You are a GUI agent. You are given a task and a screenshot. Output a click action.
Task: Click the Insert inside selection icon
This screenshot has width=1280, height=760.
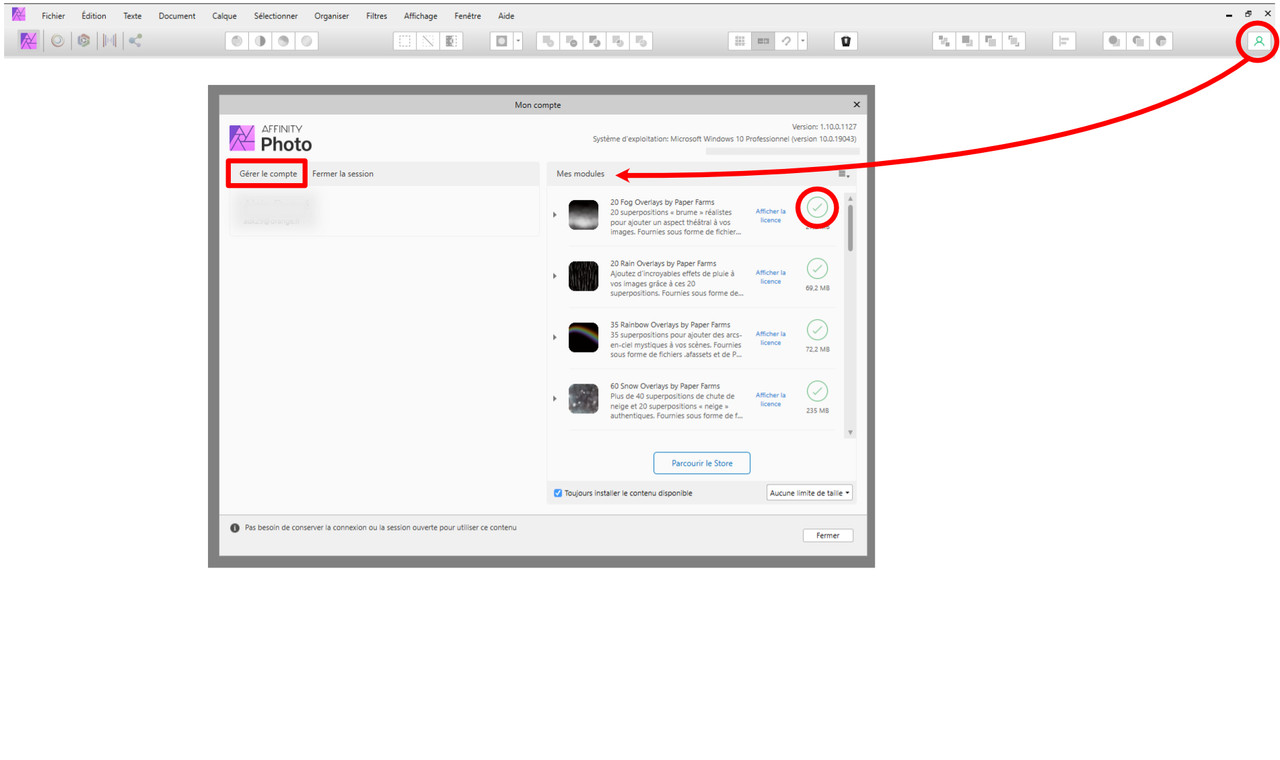(1161, 41)
